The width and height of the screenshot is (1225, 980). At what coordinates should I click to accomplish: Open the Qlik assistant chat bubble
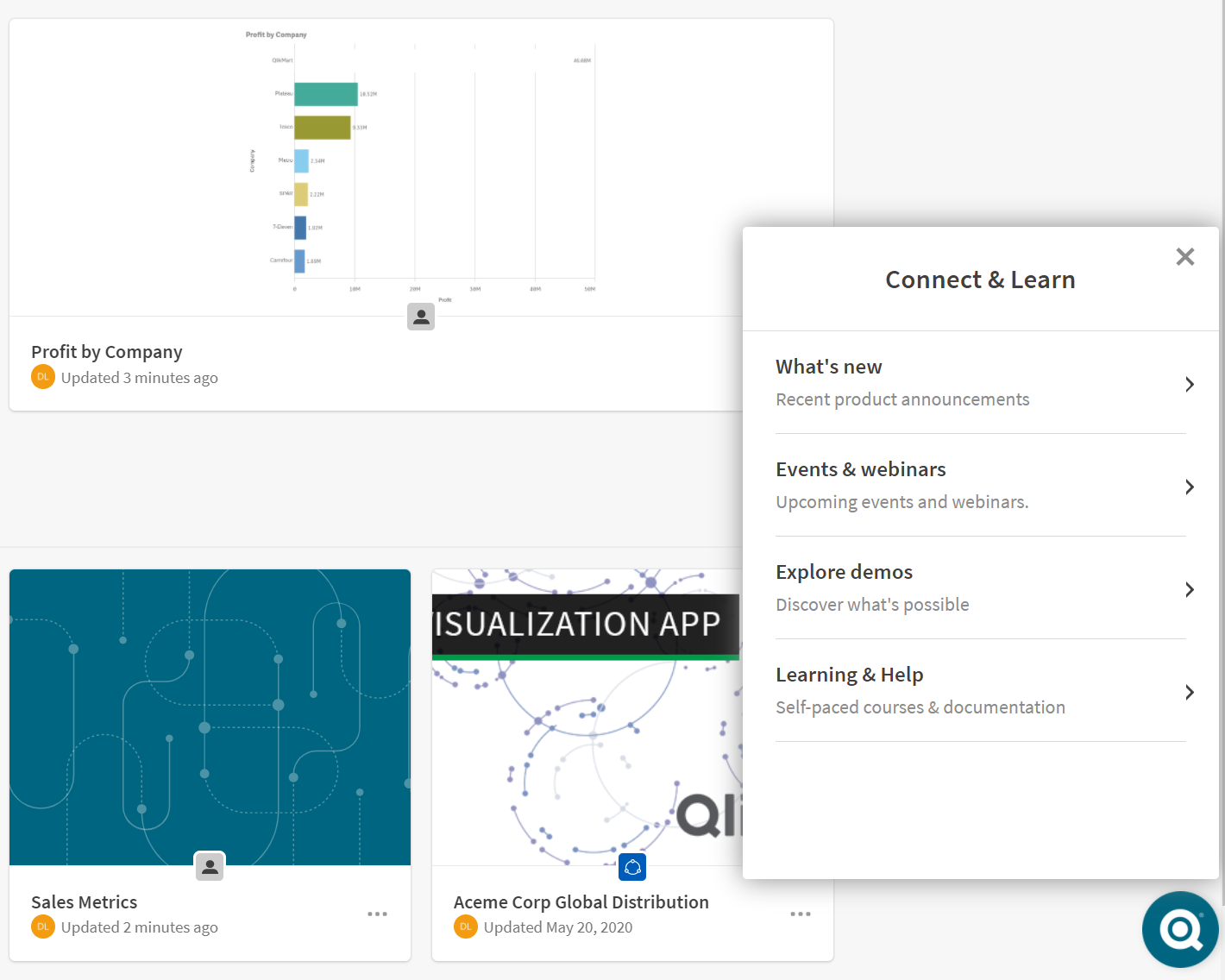point(1180,930)
